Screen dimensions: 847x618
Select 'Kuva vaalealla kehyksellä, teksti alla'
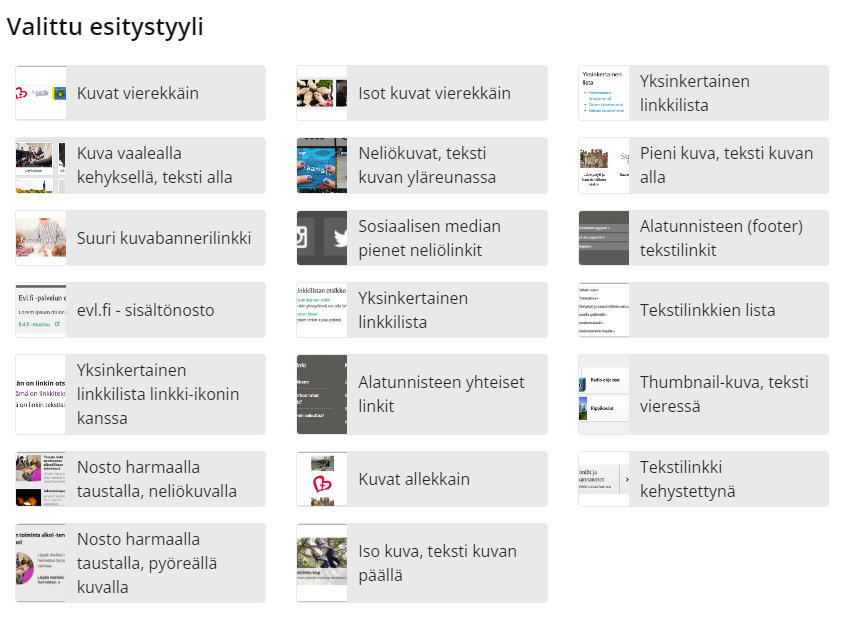(140, 165)
